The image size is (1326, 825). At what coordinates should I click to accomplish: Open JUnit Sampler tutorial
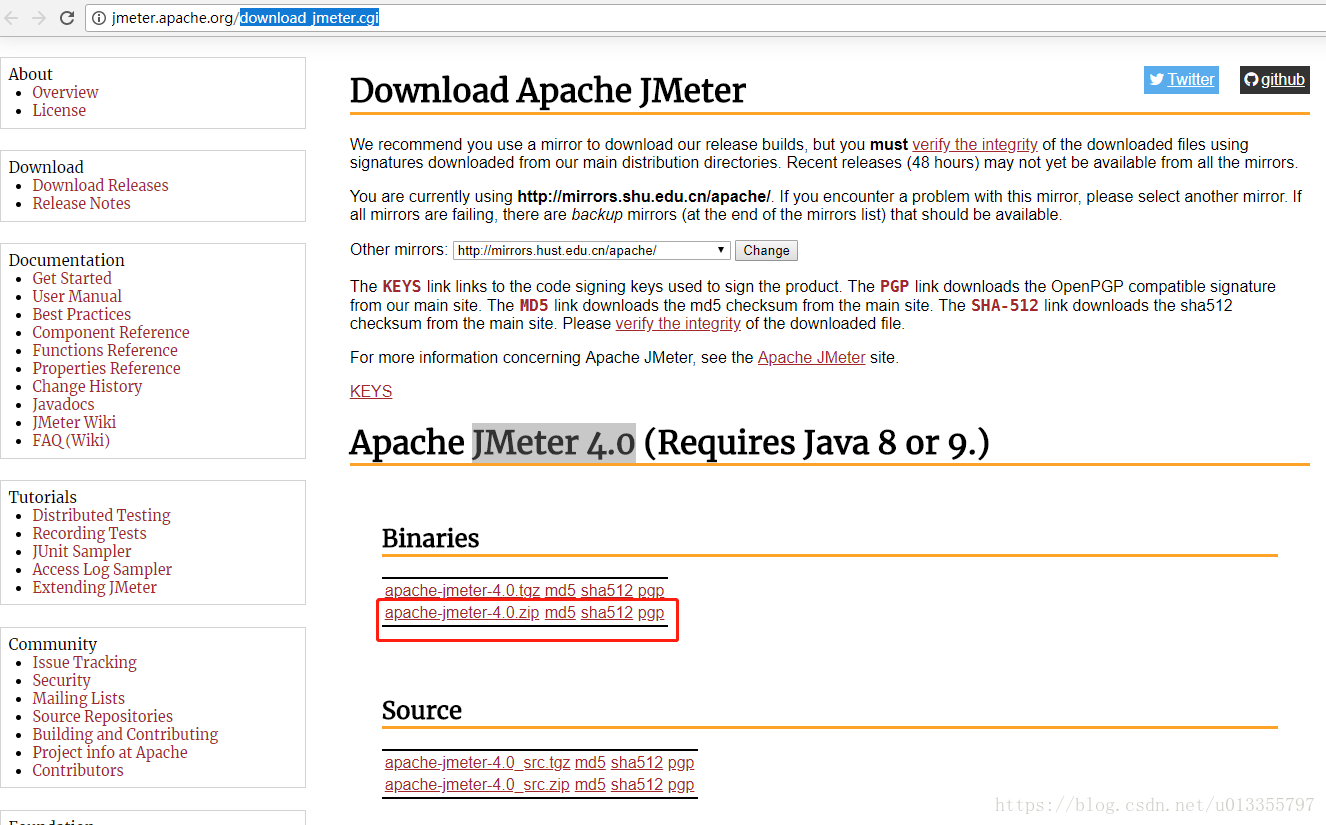tap(82, 551)
